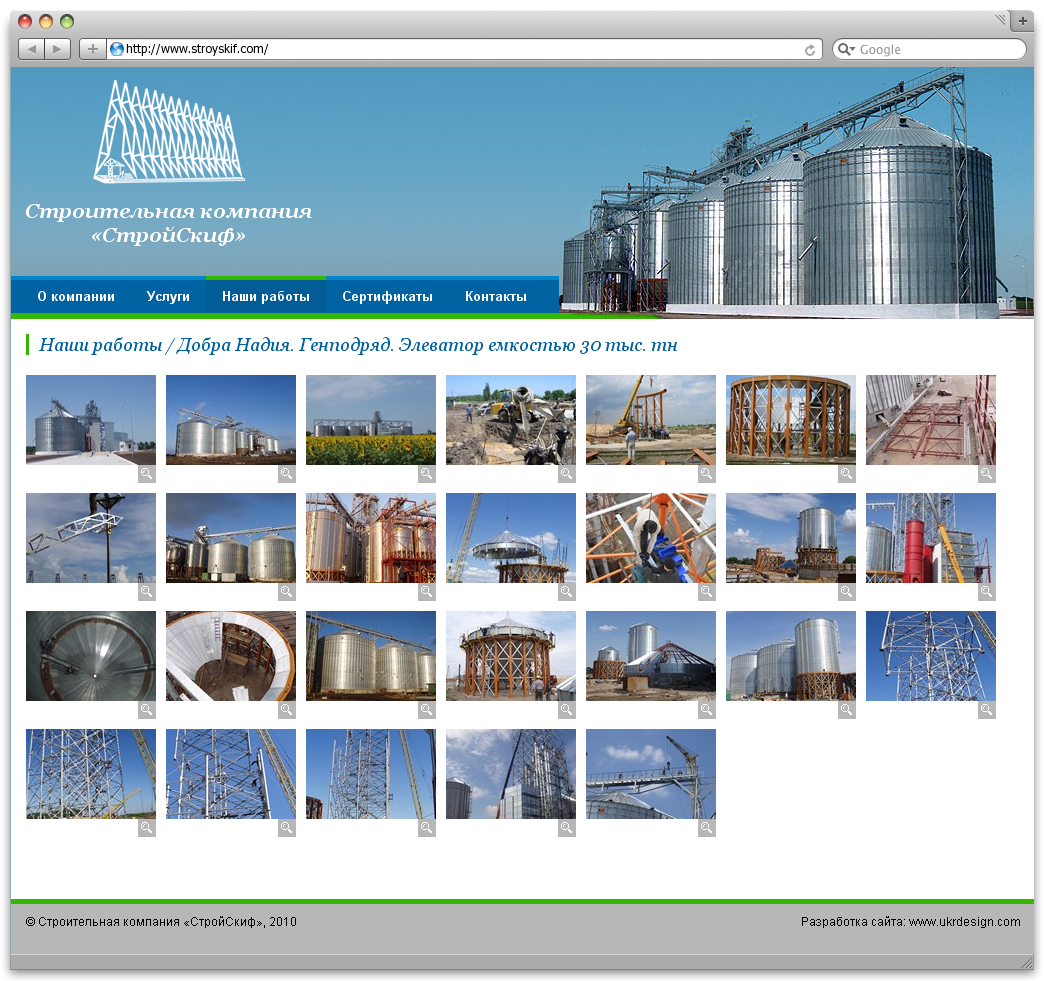This screenshot has width=1044, height=981.
Task: Open the silo roof lifted by crane thumbnail
Action: (510, 538)
